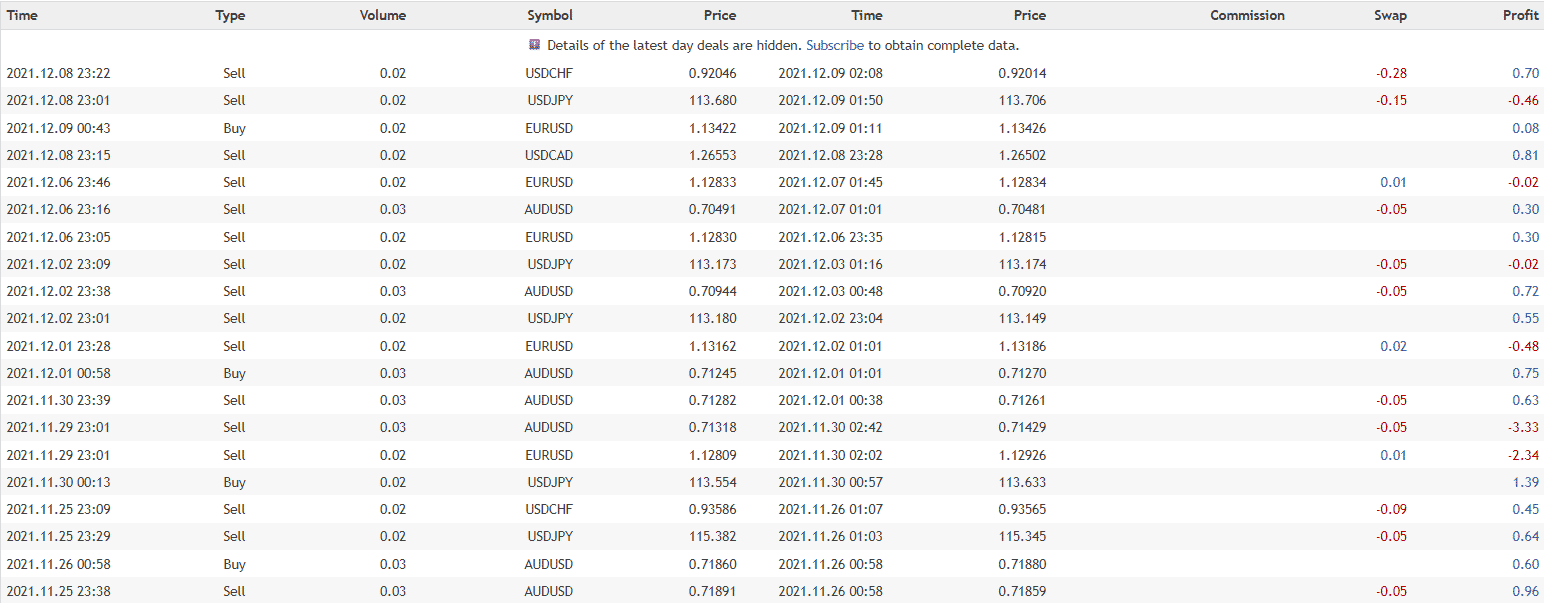The image size is (1544, 603).
Task: Click open time 2021.11.25 23:29
Action: 58,536
